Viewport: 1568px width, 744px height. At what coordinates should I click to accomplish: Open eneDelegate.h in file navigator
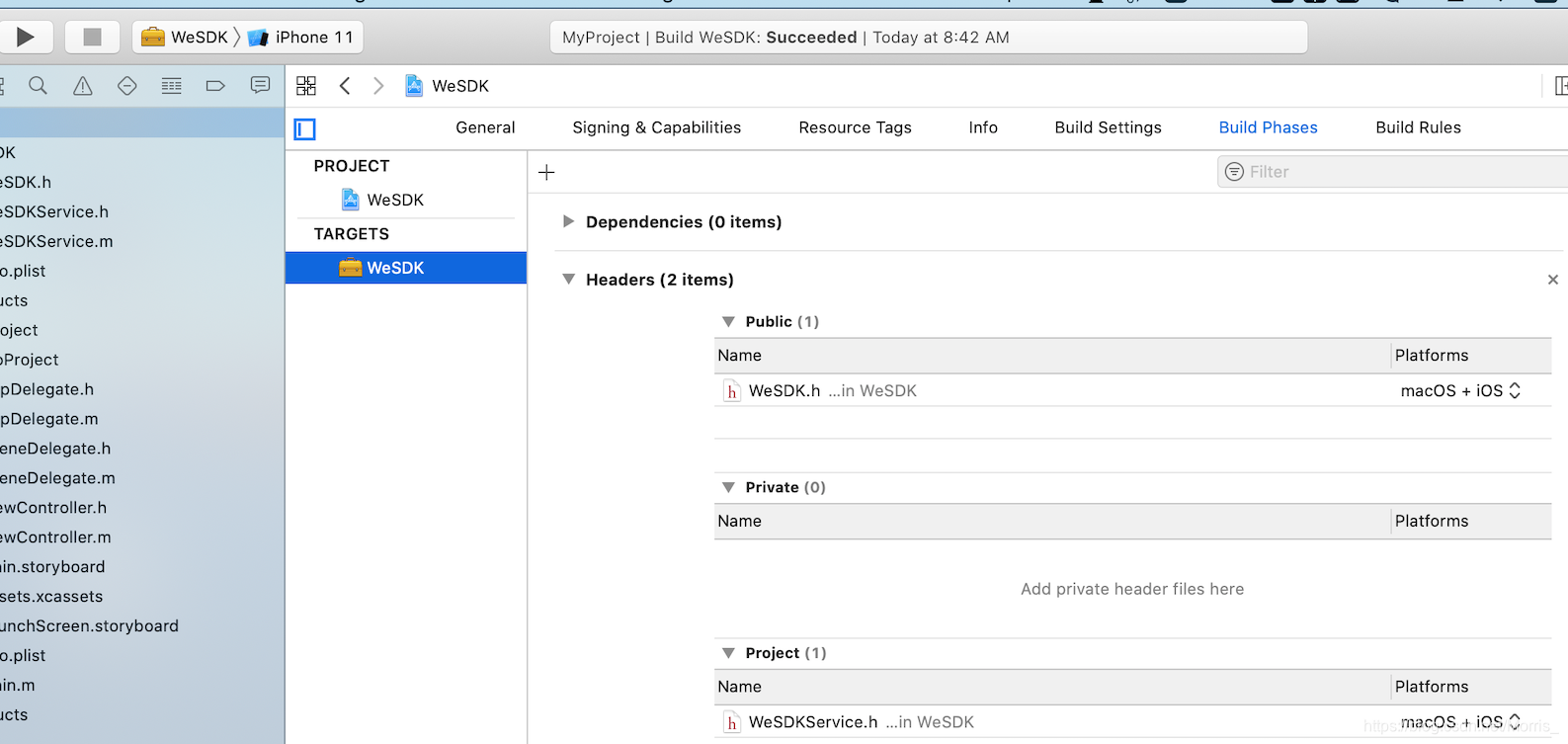pyautogui.click(x=55, y=449)
